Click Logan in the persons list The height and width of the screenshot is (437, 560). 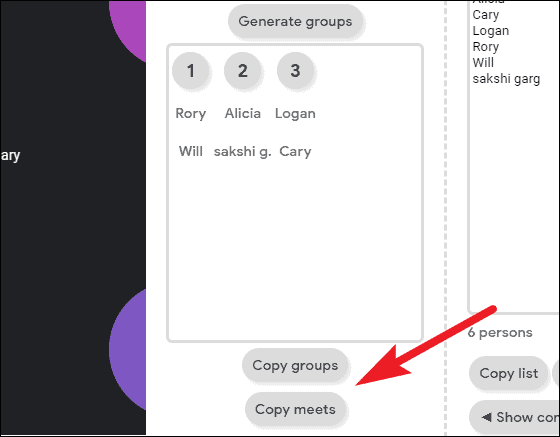tap(491, 31)
